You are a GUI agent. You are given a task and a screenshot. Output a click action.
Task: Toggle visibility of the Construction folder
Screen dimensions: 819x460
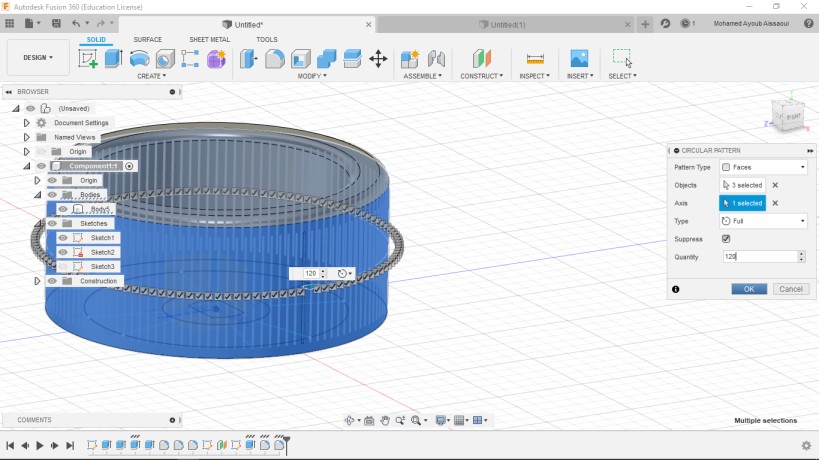52,281
